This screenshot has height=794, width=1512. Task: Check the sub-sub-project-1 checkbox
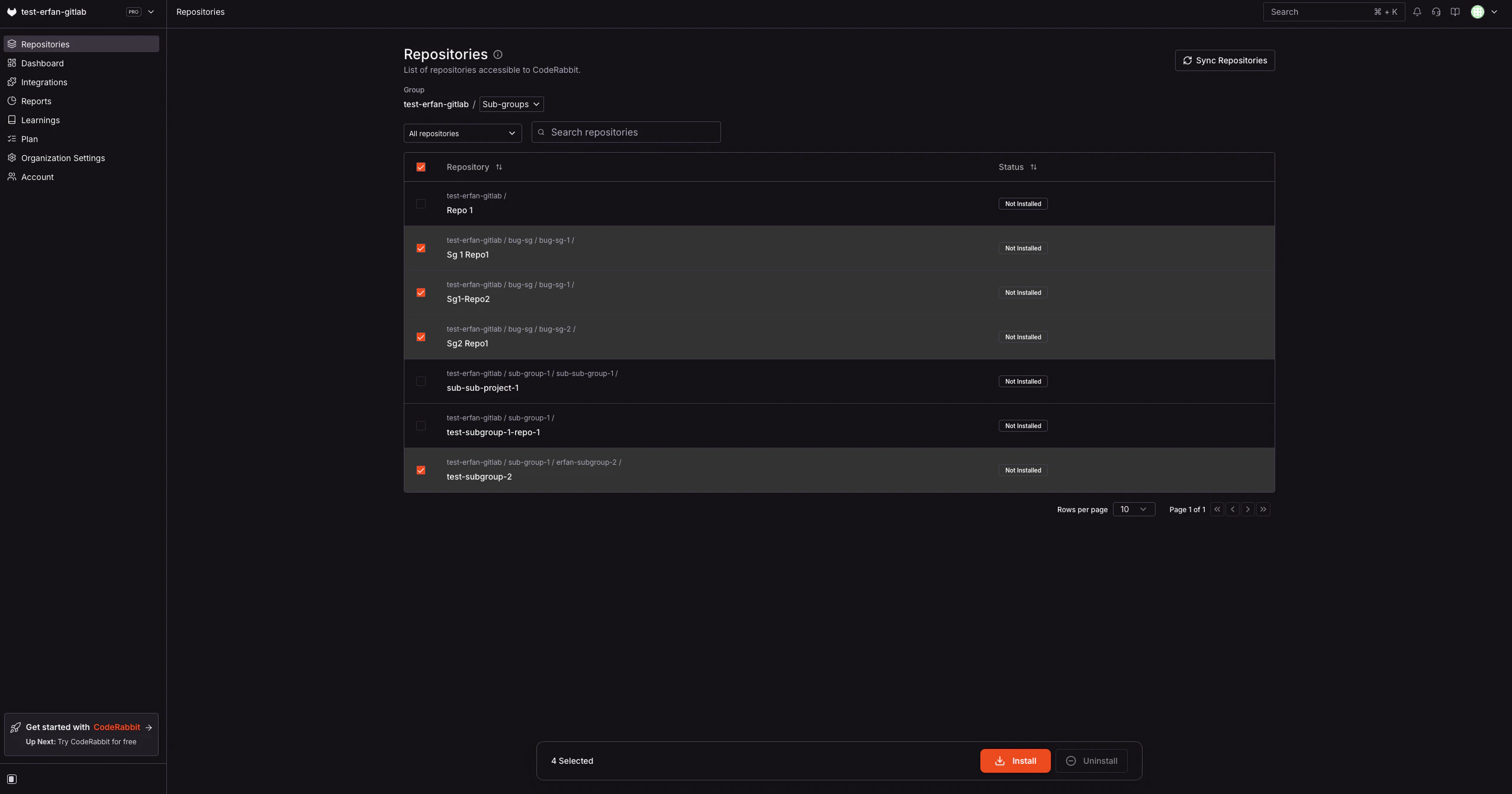coord(421,381)
